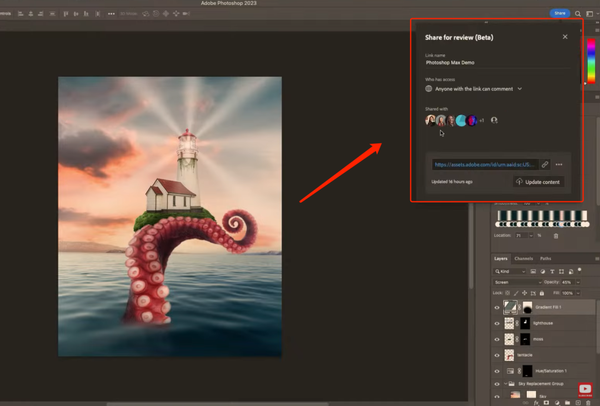Select the lighthouse layer mask thumbnail

click(x=525, y=323)
